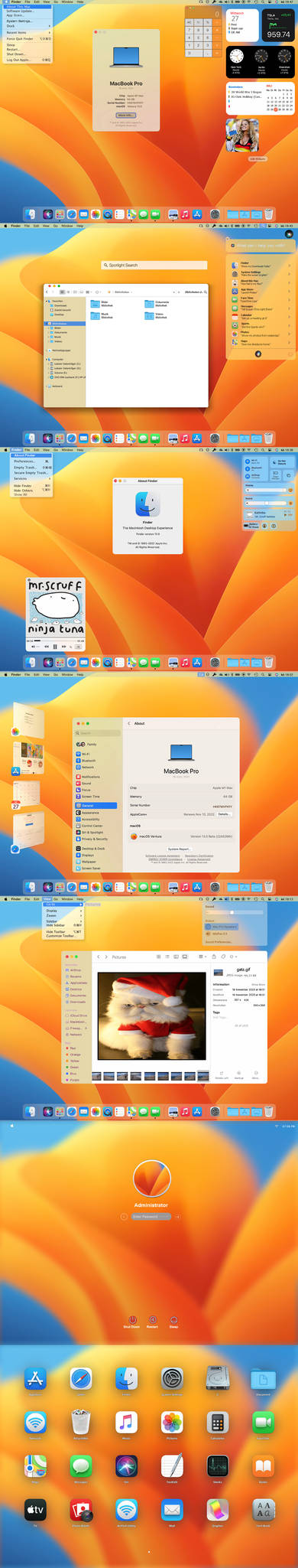Launch Font Book from the Launchpad grid

(x=263, y=1511)
